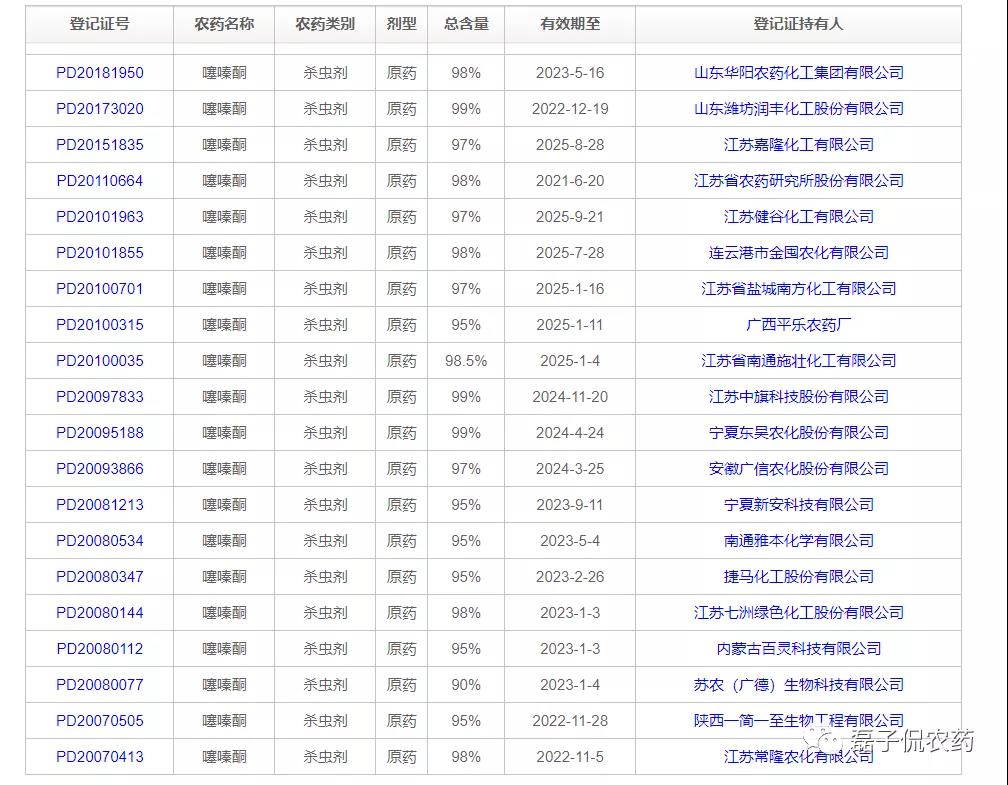The height and width of the screenshot is (785, 1008).
Task: Open holder 江苏省南通施壮化工有限公司
Action: pyautogui.click(x=798, y=361)
